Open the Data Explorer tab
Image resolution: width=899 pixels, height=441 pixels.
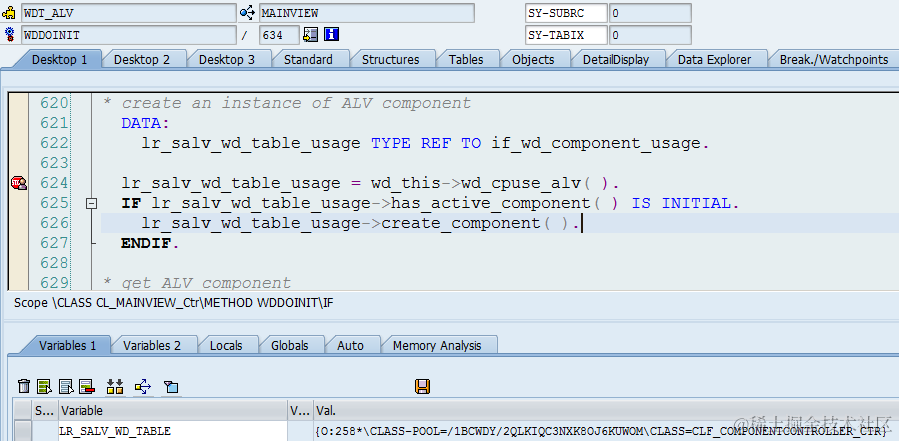[x=714, y=60]
